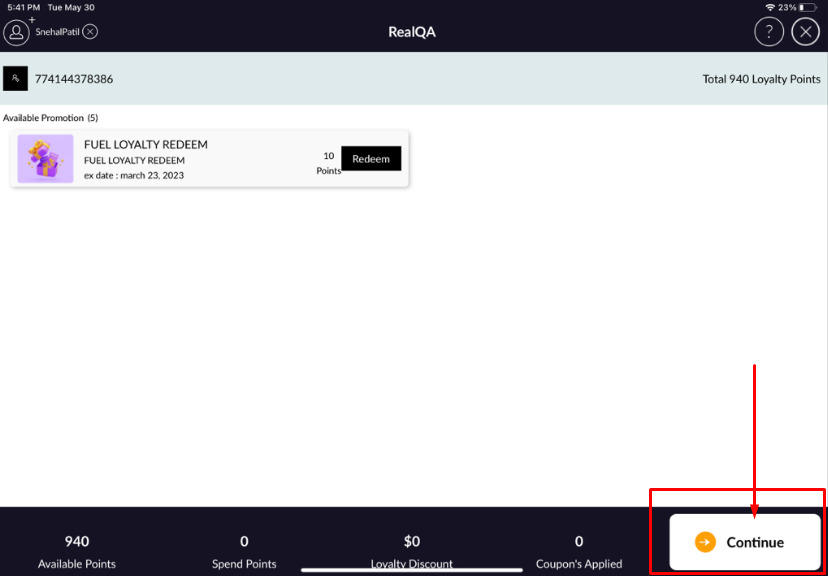The image size is (828, 576).
Task: Select the FUEL LOYALTY REDEEM promotion title
Action: pyautogui.click(x=146, y=145)
